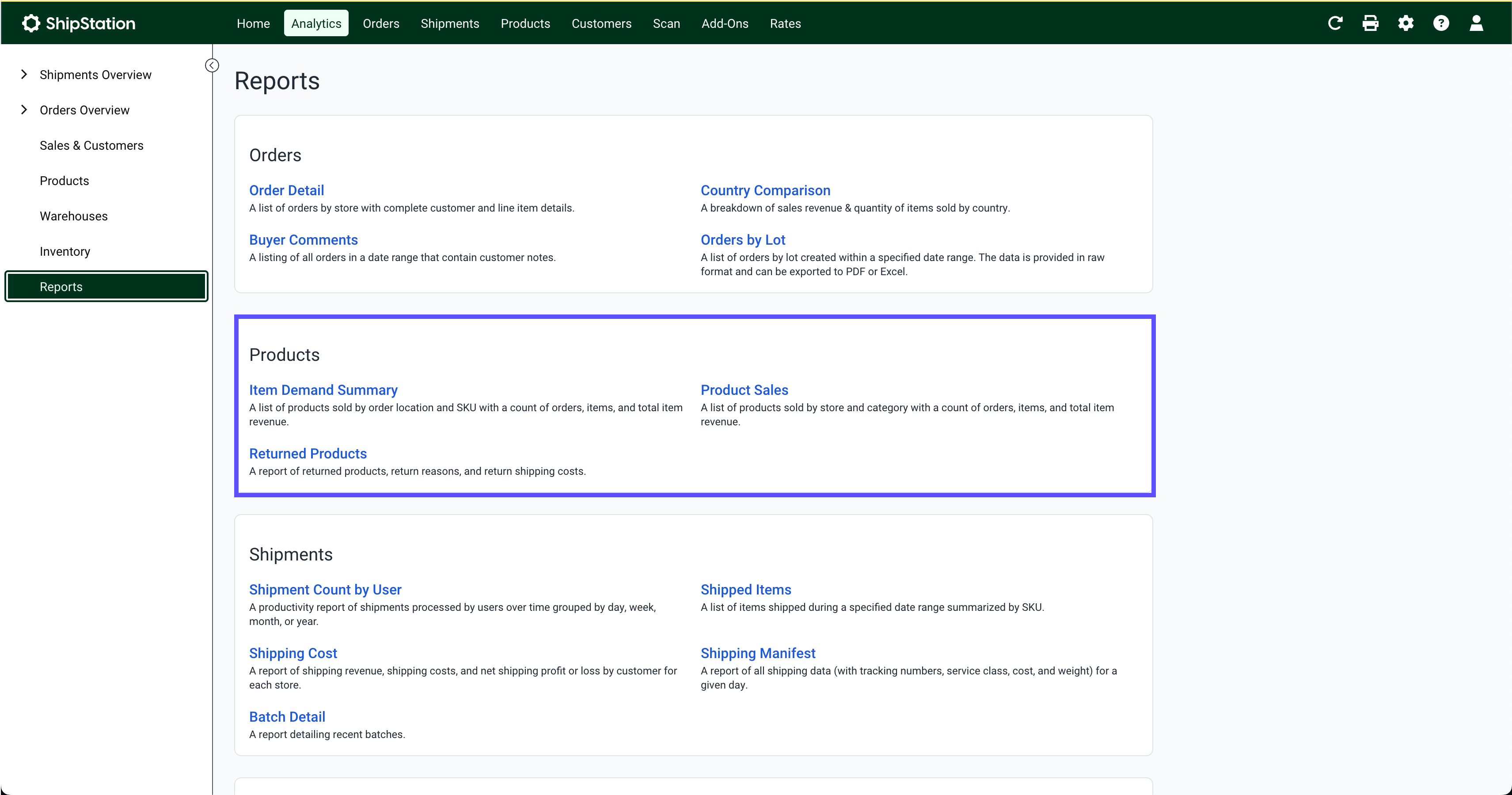
Task: Open the user account profile icon
Action: tap(1476, 23)
